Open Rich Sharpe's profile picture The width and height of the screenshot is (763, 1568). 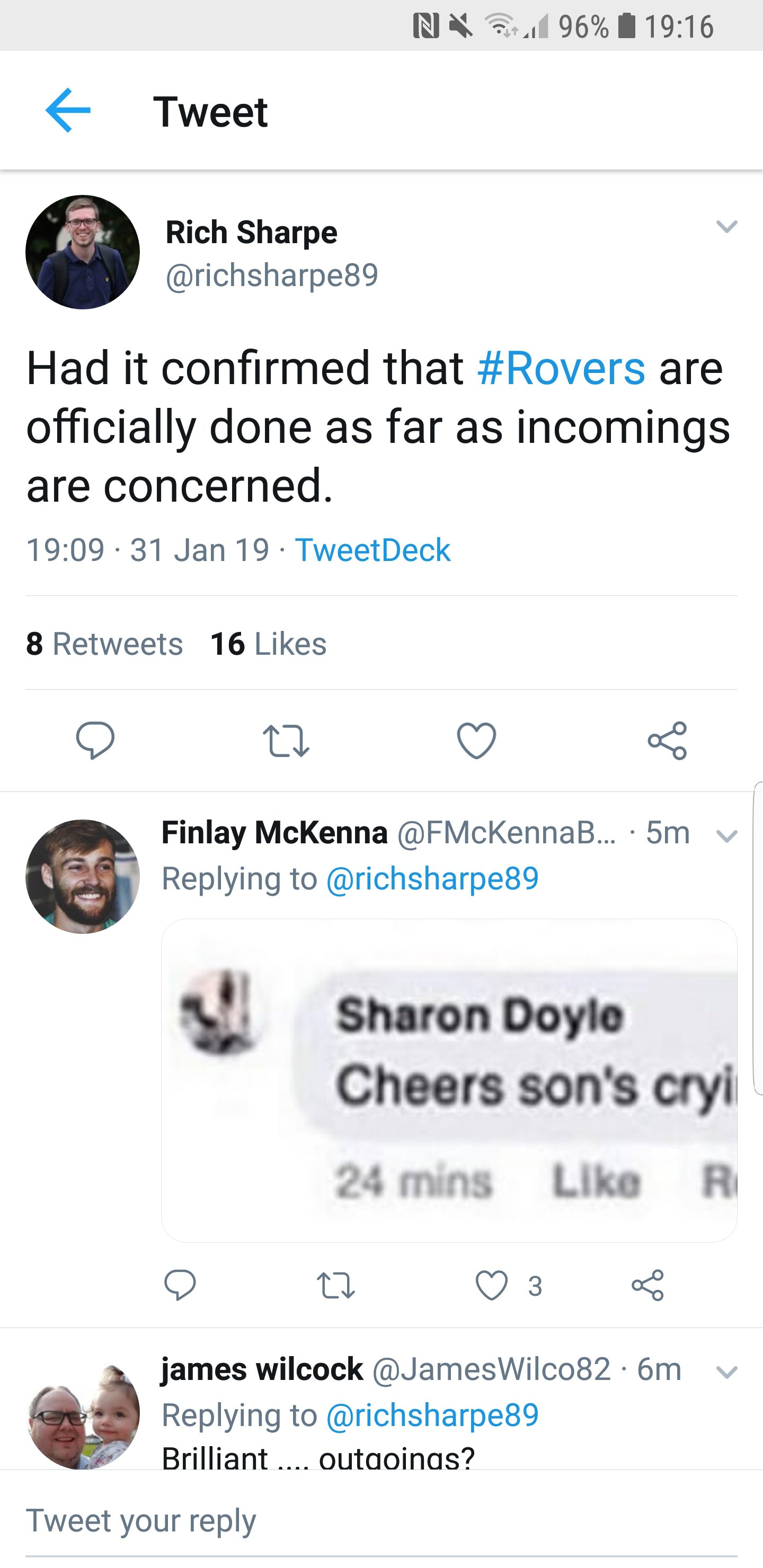(x=83, y=252)
